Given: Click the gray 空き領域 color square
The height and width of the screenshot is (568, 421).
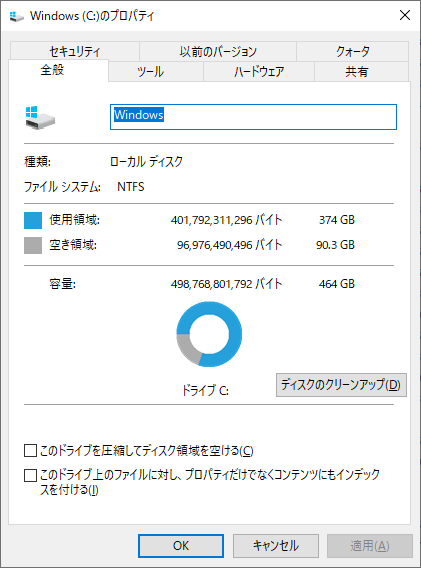Looking at the screenshot, I should click(33, 245).
